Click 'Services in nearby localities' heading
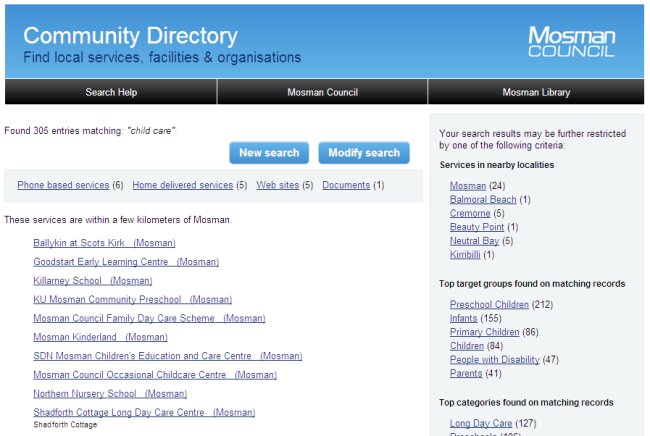 tap(497, 165)
